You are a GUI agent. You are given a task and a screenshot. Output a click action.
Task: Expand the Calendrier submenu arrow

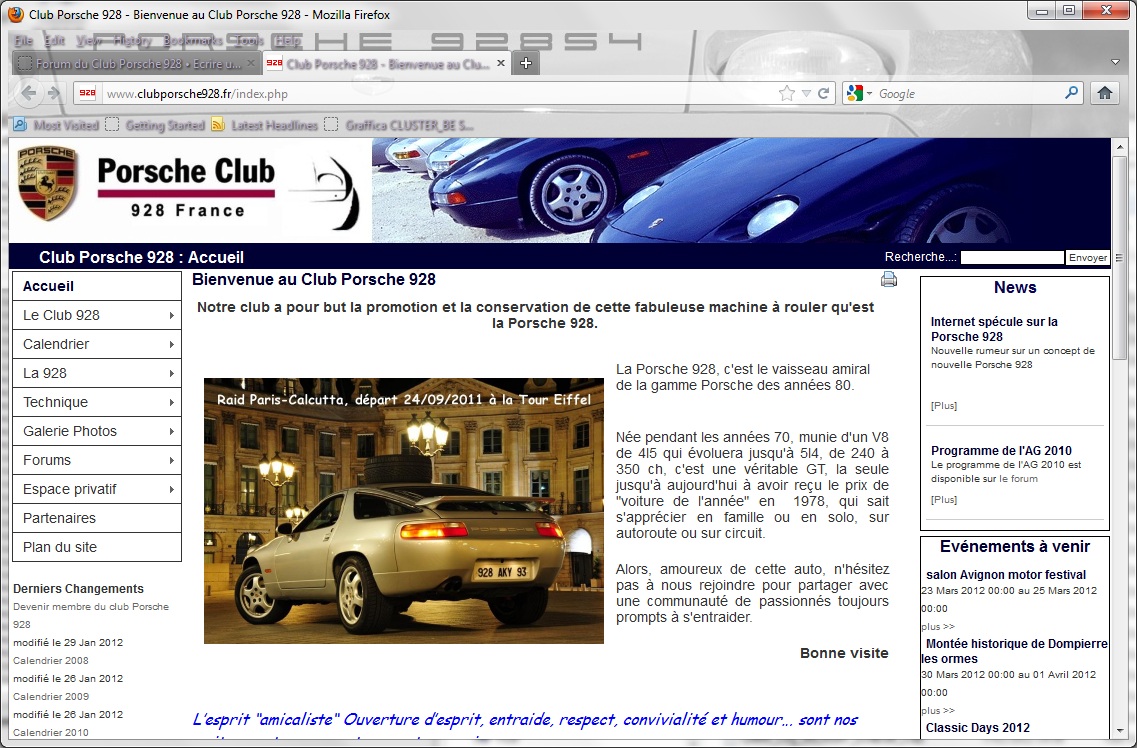[x=171, y=344]
